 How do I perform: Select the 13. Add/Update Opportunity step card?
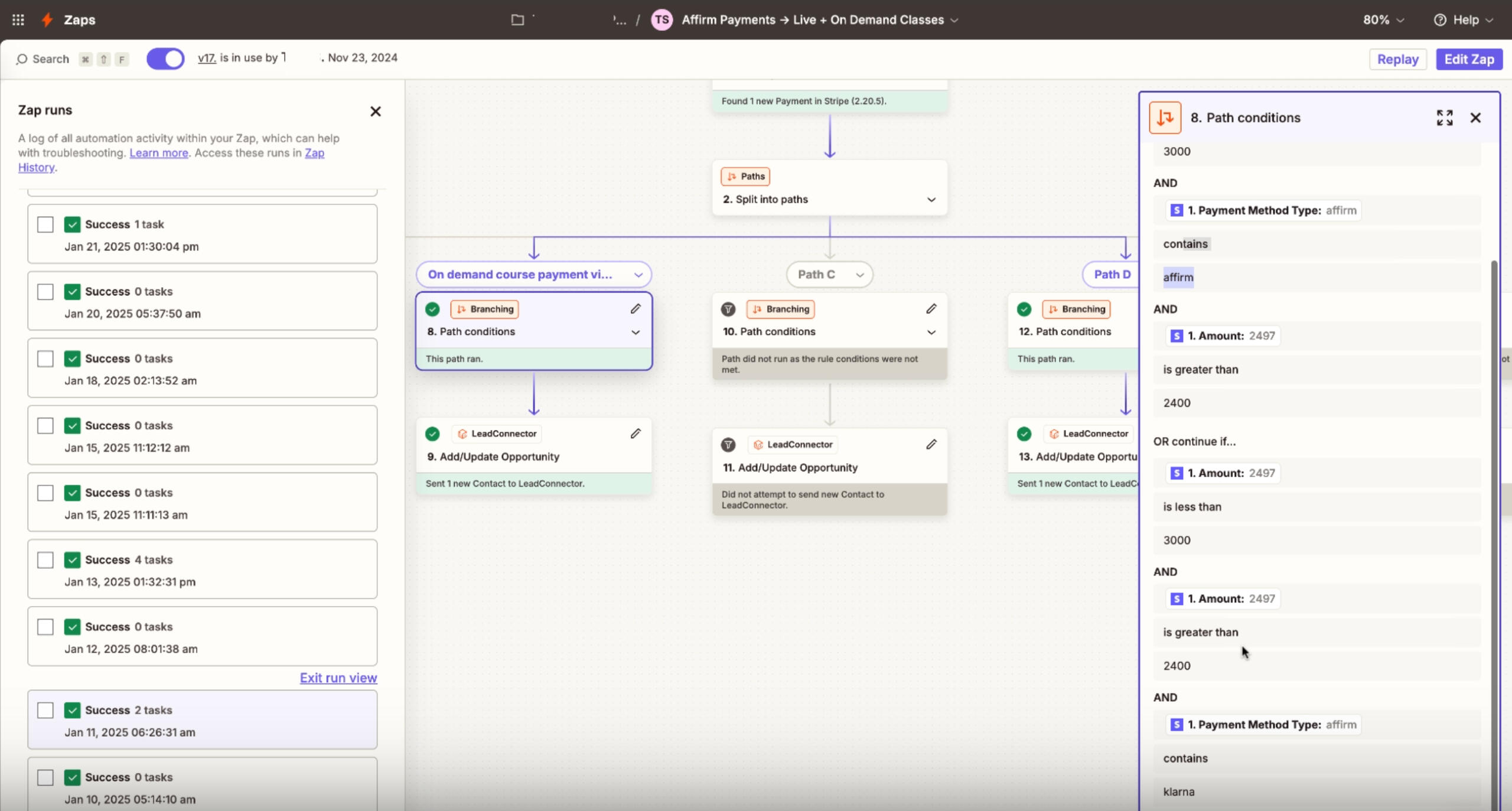pos(1074,456)
